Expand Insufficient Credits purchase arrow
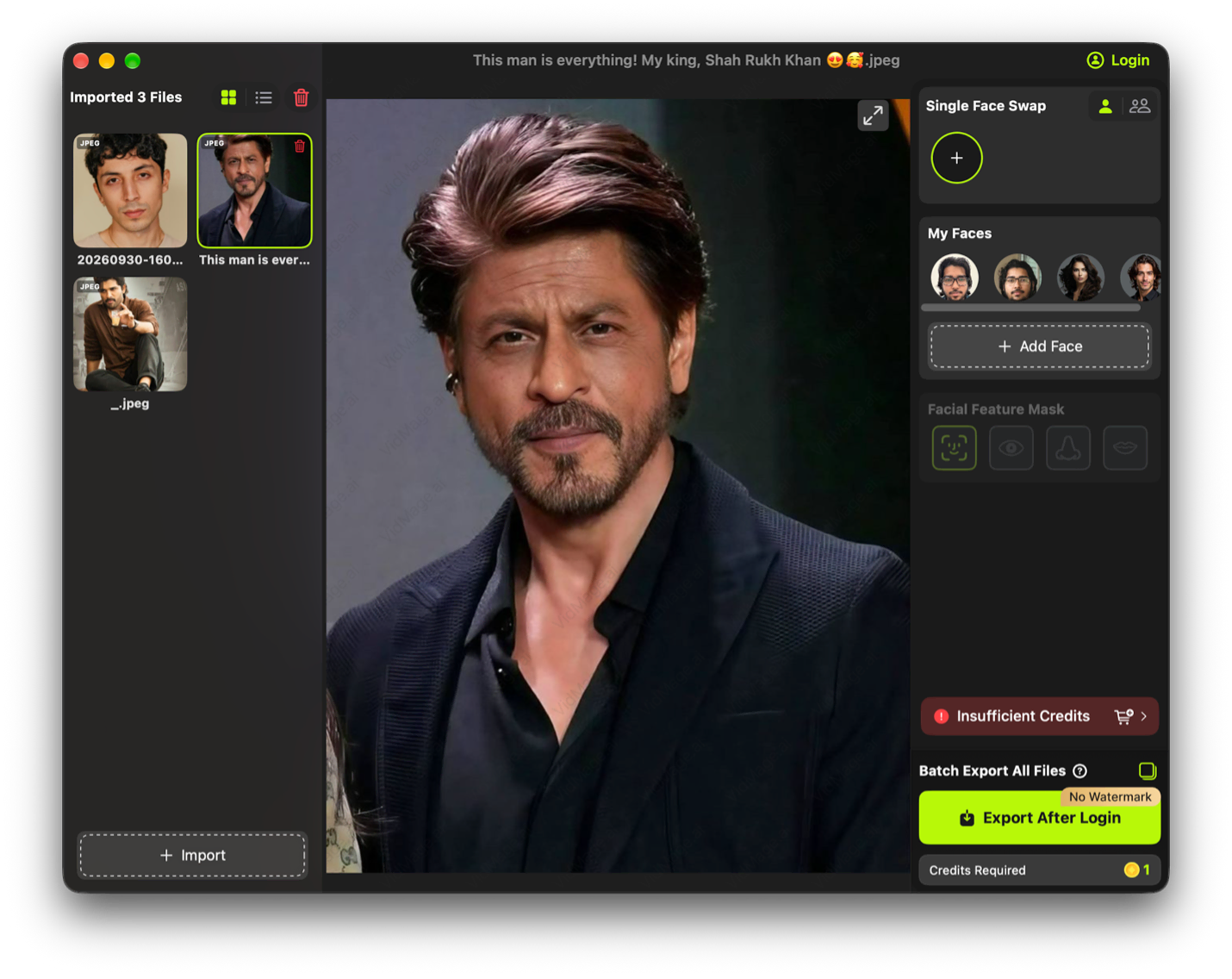The height and width of the screenshot is (979, 1232). pyautogui.click(x=1143, y=716)
